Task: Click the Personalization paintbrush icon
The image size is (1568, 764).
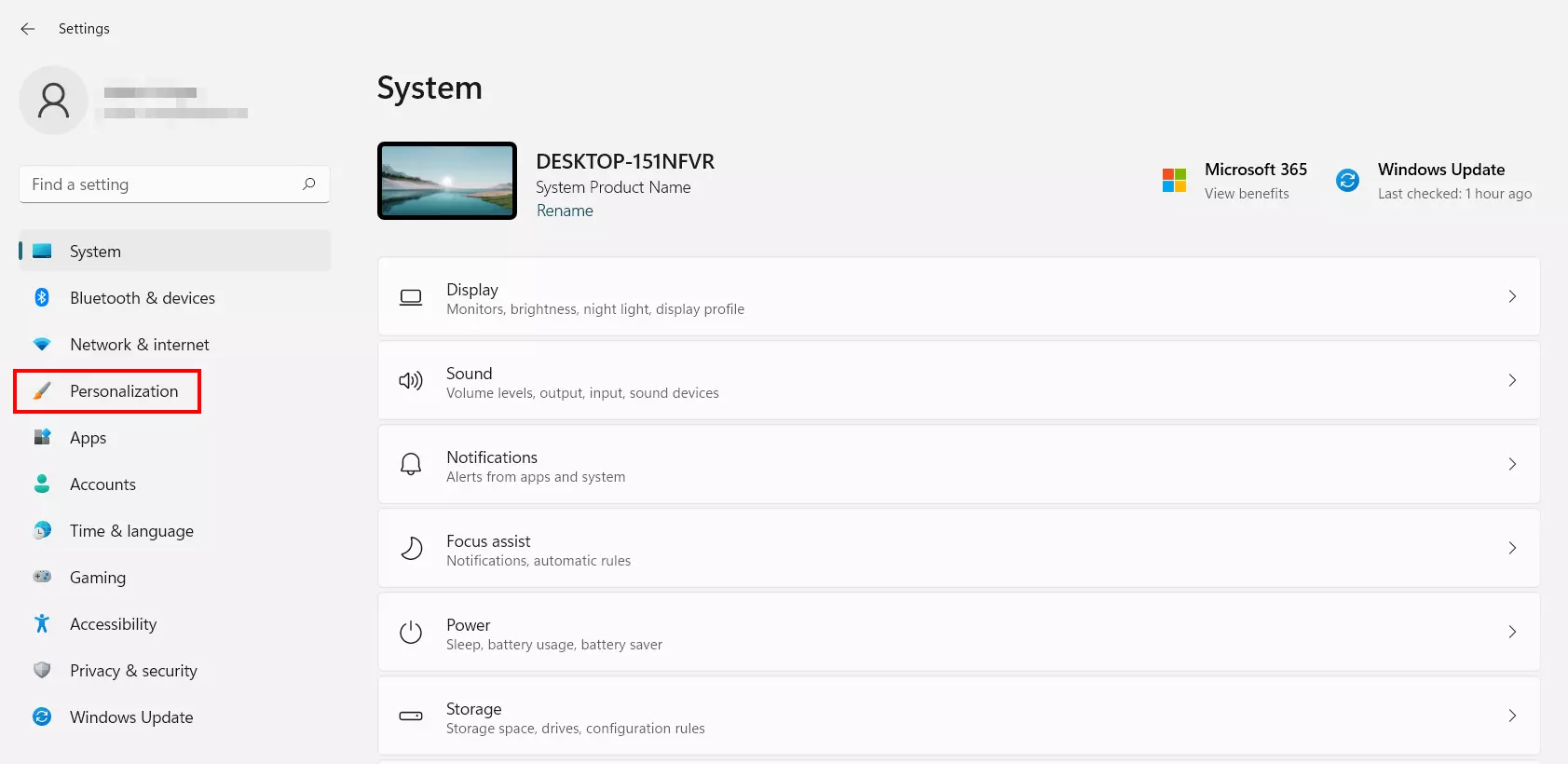Action: click(x=42, y=390)
